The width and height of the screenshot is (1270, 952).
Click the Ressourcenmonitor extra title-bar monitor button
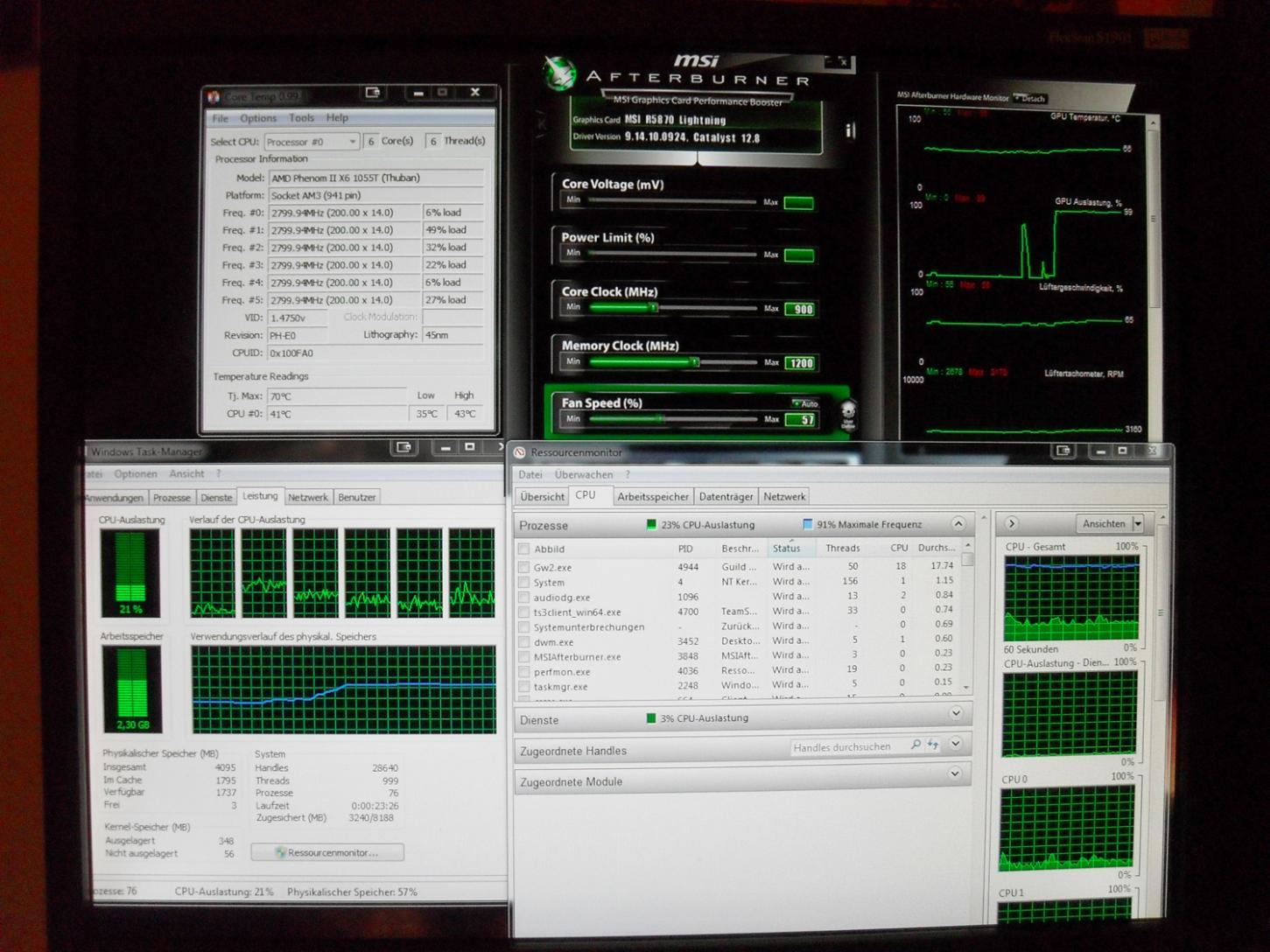[x=1063, y=451]
